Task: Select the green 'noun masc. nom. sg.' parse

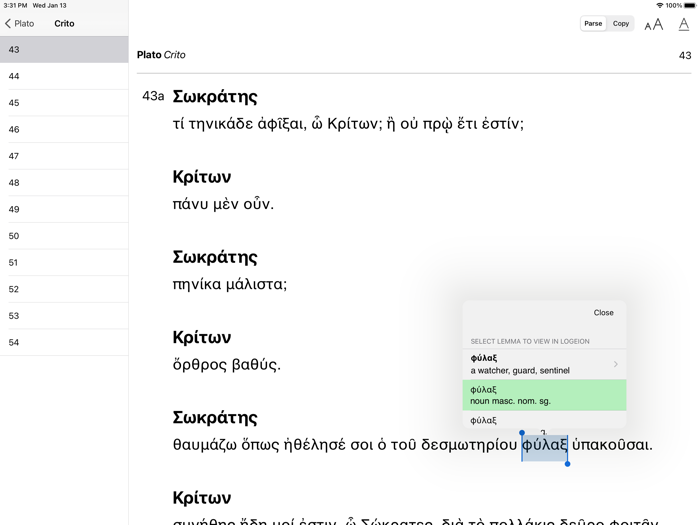Action: [544, 395]
